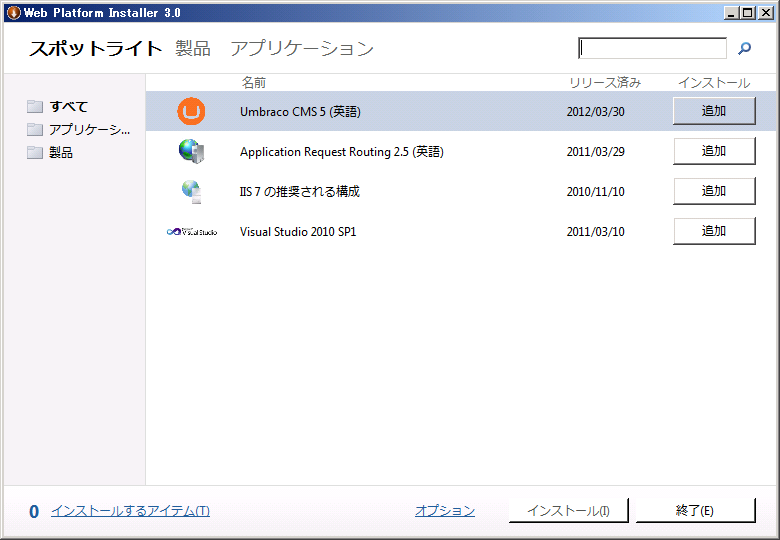Screen dimensions: 780x540
Task: Click the インストール column header
Action: 714,83
